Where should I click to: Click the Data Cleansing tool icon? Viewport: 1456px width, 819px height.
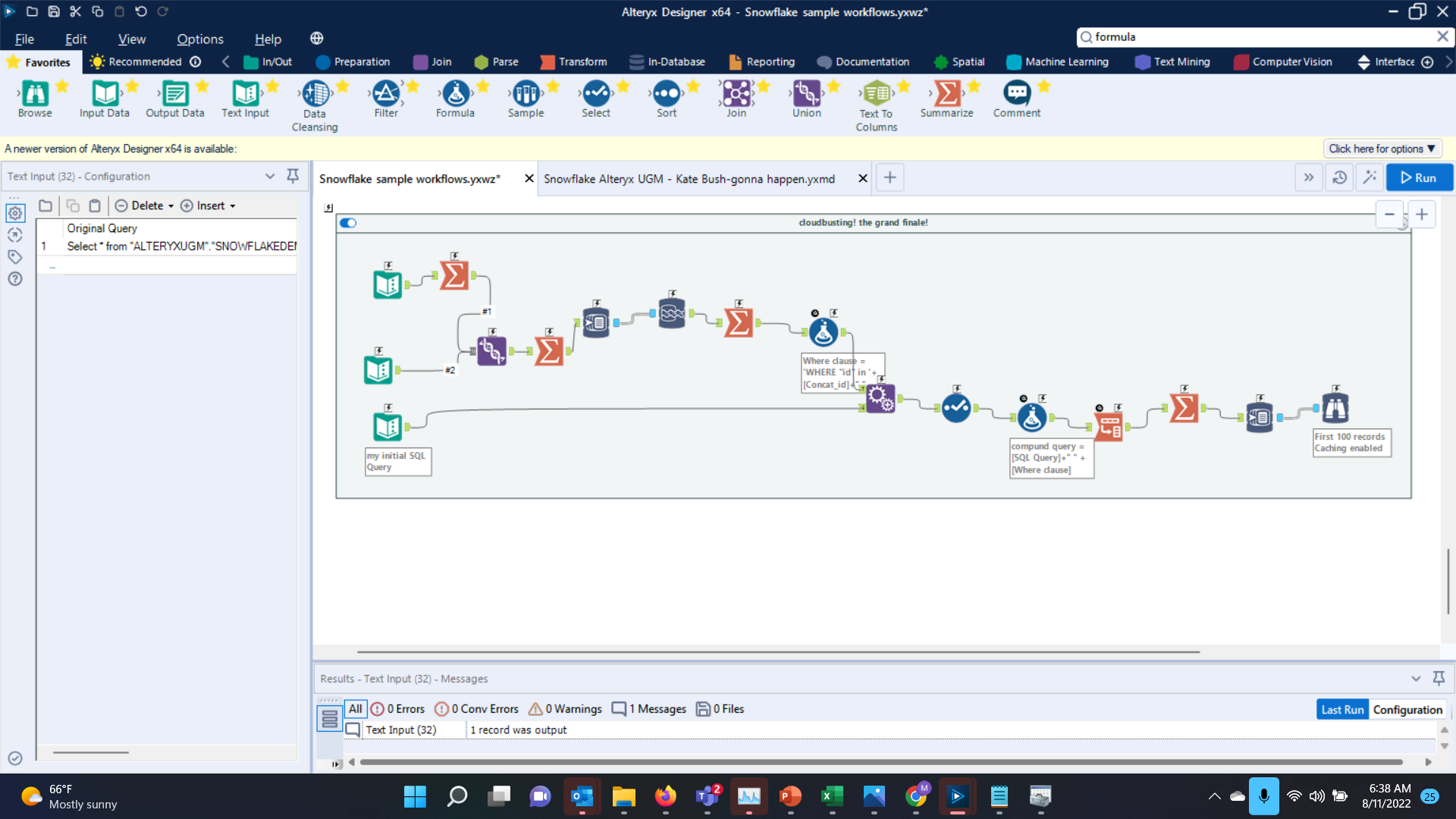pyautogui.click(x=315, y=95)
